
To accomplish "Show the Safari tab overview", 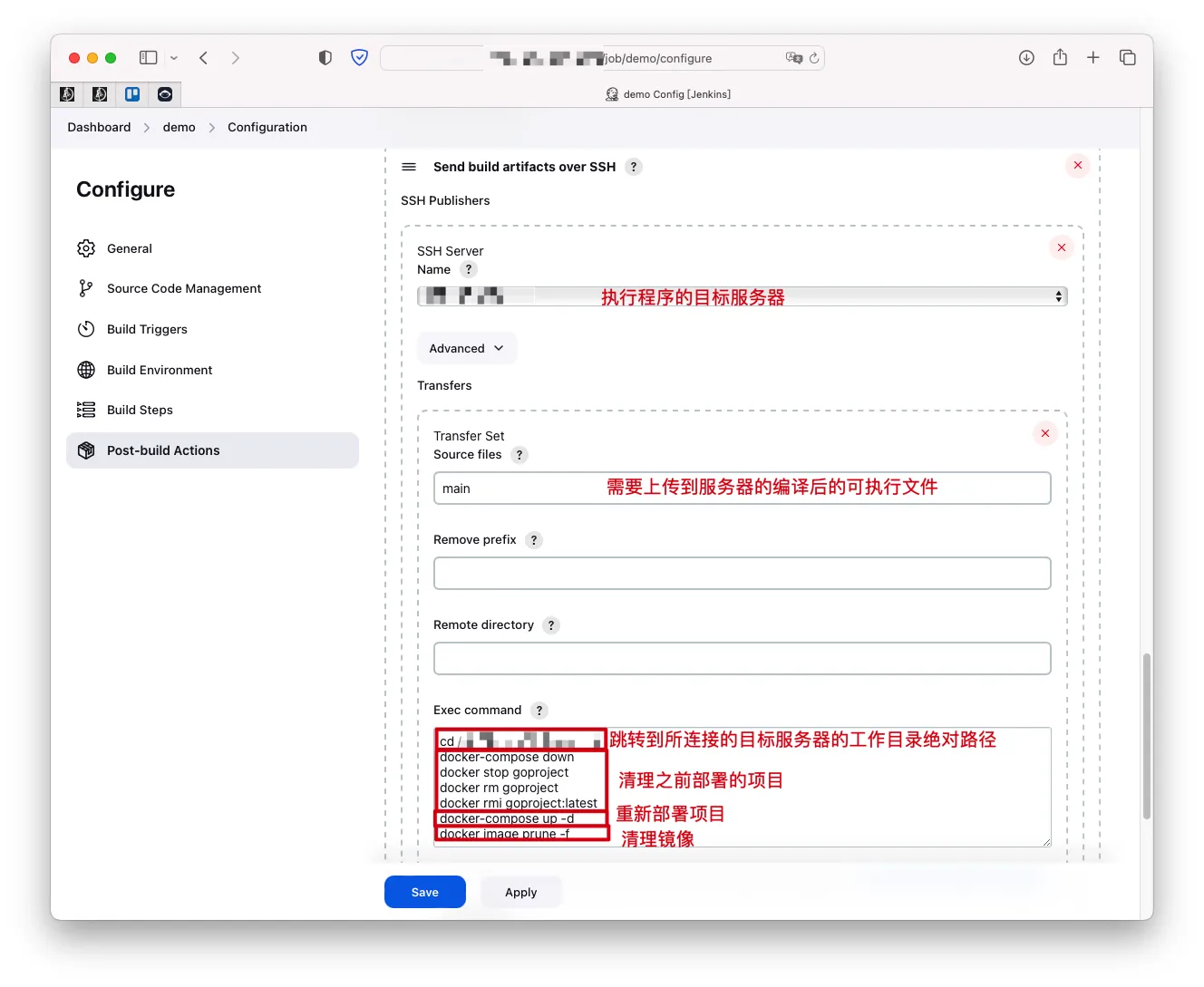I will click(1128, 58).
